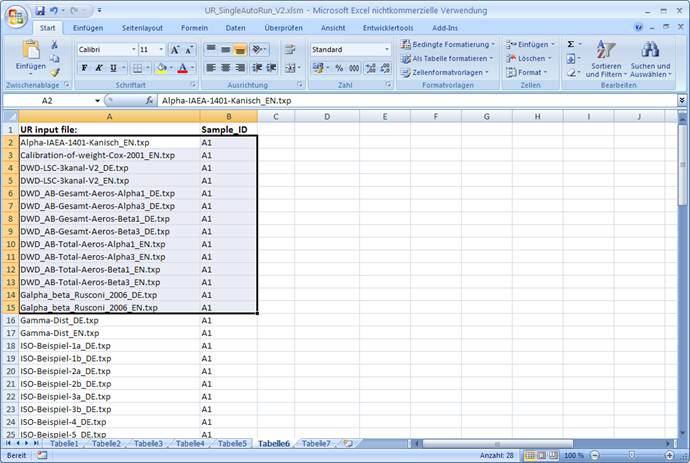Click the Office button logo
The height and width of the screenshot is (463, 690).
[x=14, y=17]
